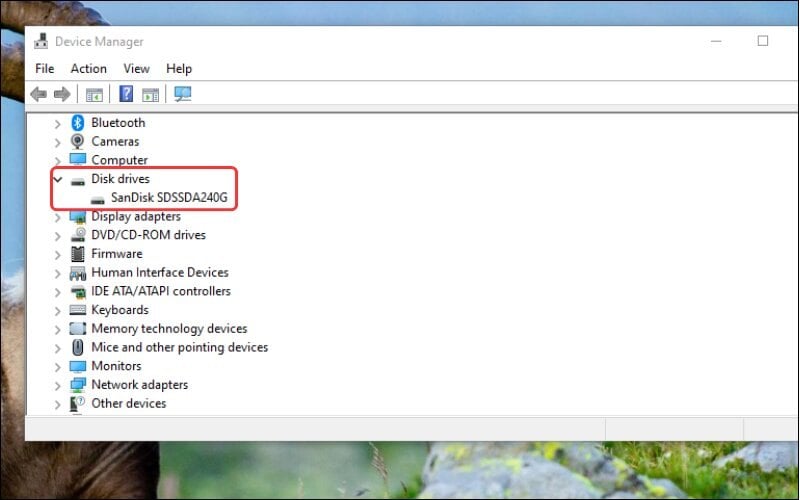
Task: Click the Network adapters icon
Action: point(78,385)
